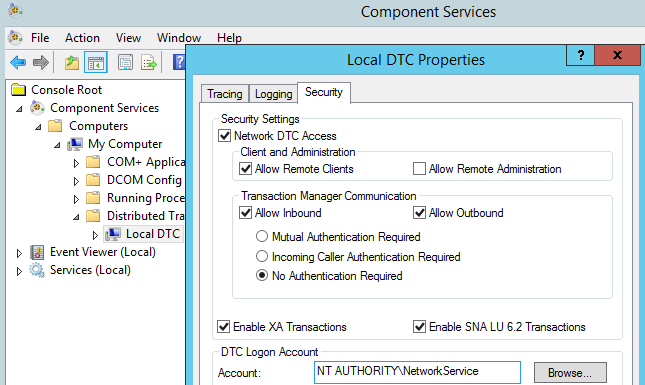Collapse the Computers tree node
This screenshot has width=645, height=385.
[38, 127]
